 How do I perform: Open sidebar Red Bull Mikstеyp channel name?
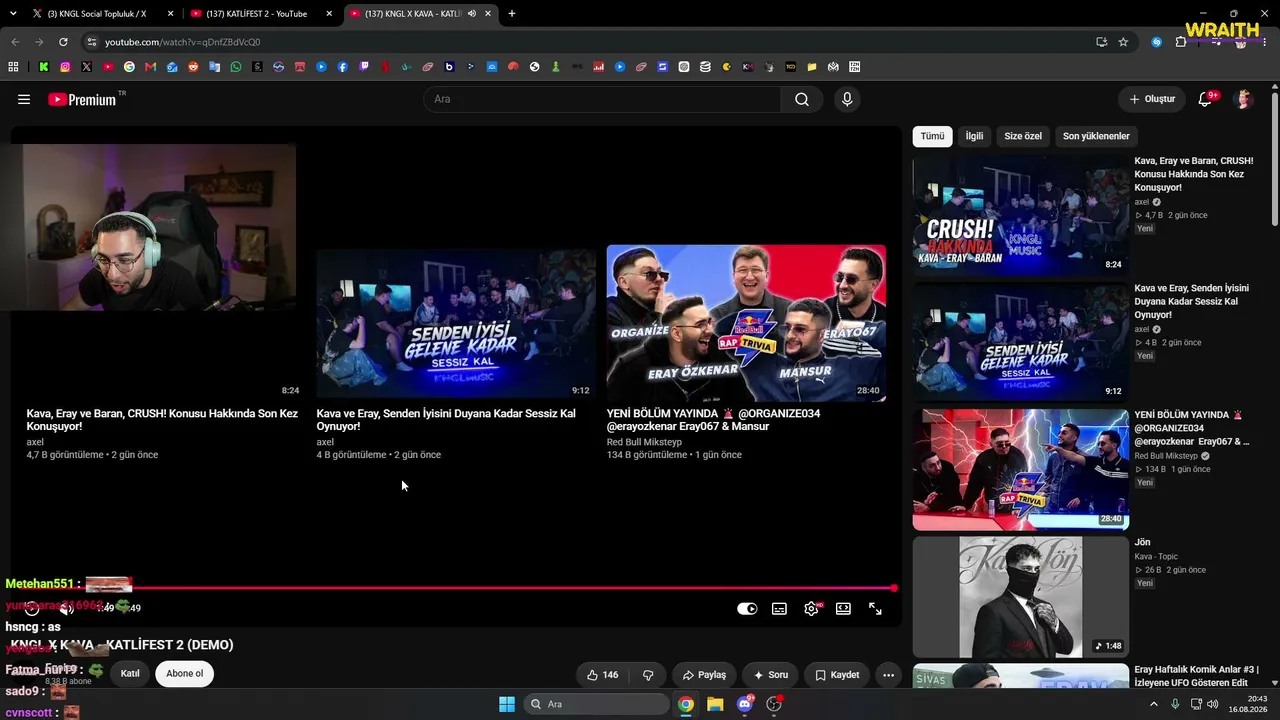pyautogui.click(x=1170, y=456)
